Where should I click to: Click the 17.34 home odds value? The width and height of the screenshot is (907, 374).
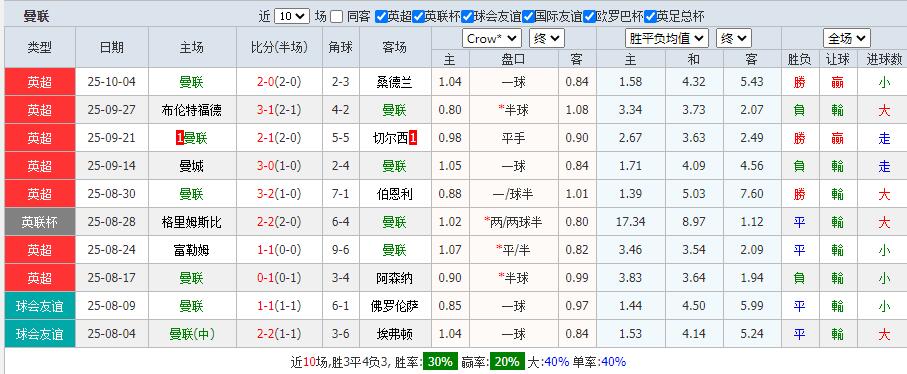631,222
